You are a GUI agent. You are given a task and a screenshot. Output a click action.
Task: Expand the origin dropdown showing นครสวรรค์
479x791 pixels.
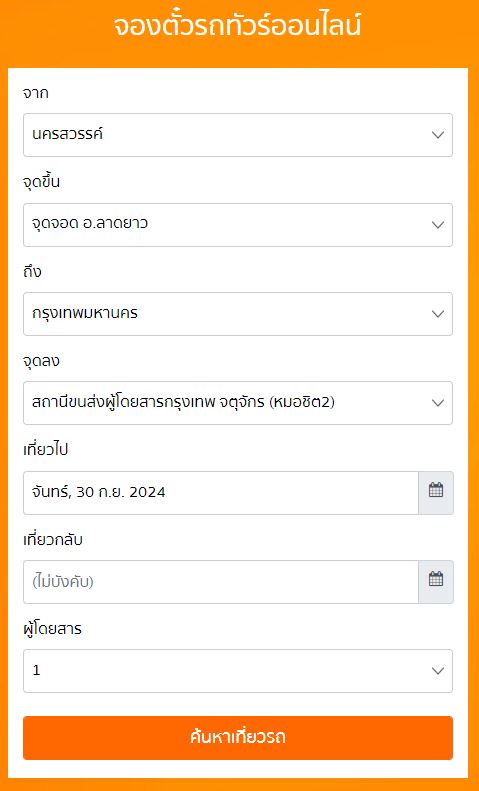[238, 135]
